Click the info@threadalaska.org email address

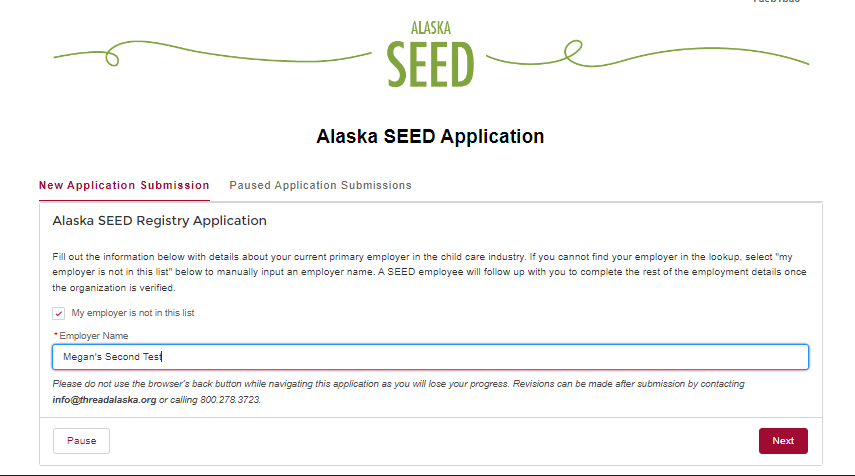[x=104, y=400]
